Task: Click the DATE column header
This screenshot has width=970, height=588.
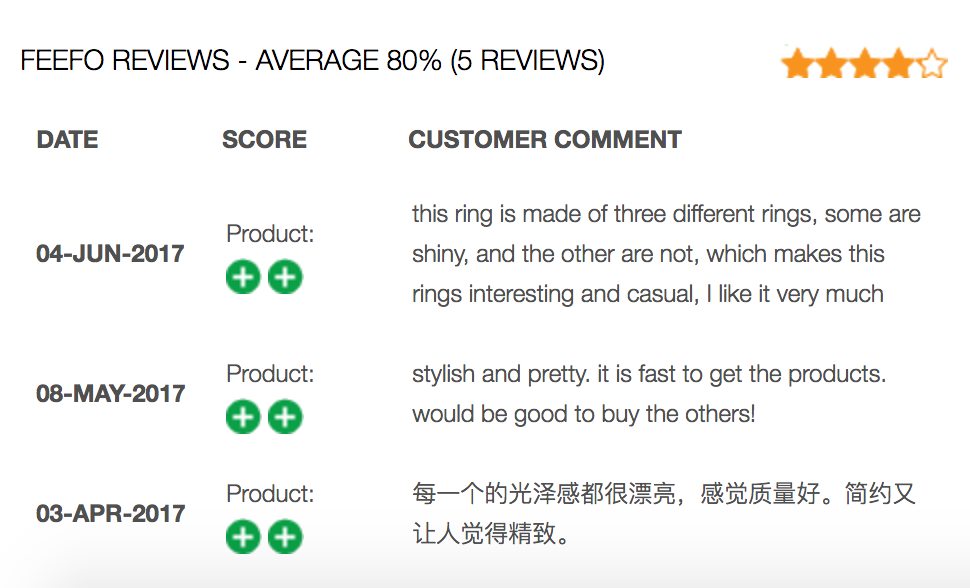Action: 67,140
